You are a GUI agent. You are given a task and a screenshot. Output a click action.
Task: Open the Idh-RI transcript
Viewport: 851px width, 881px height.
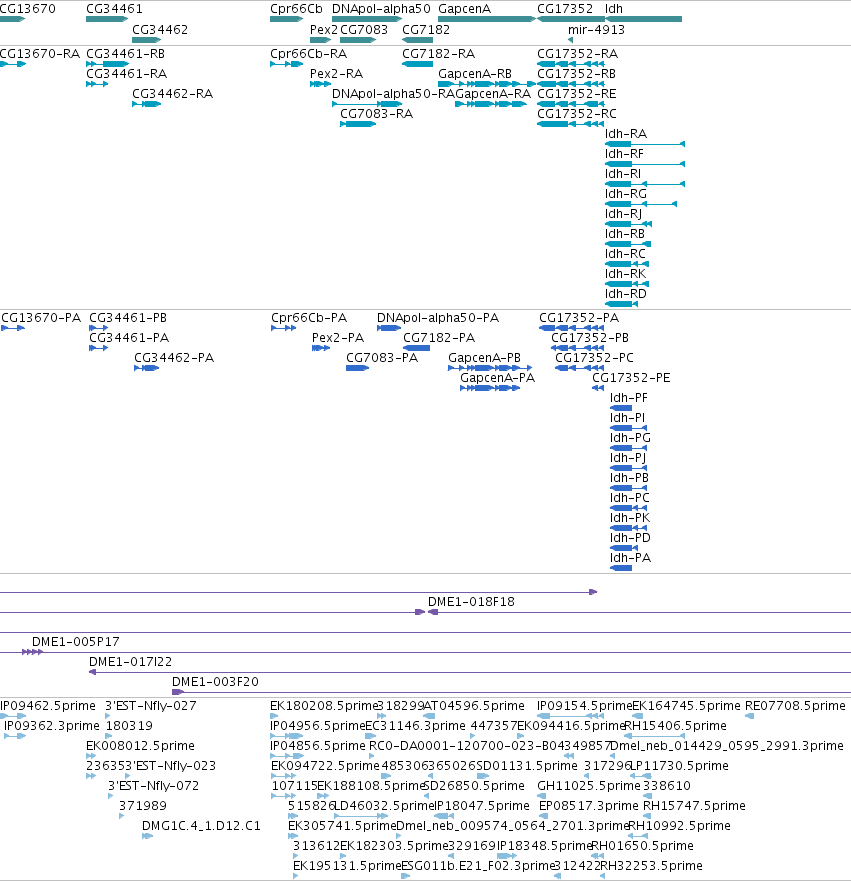pos(623,174)
